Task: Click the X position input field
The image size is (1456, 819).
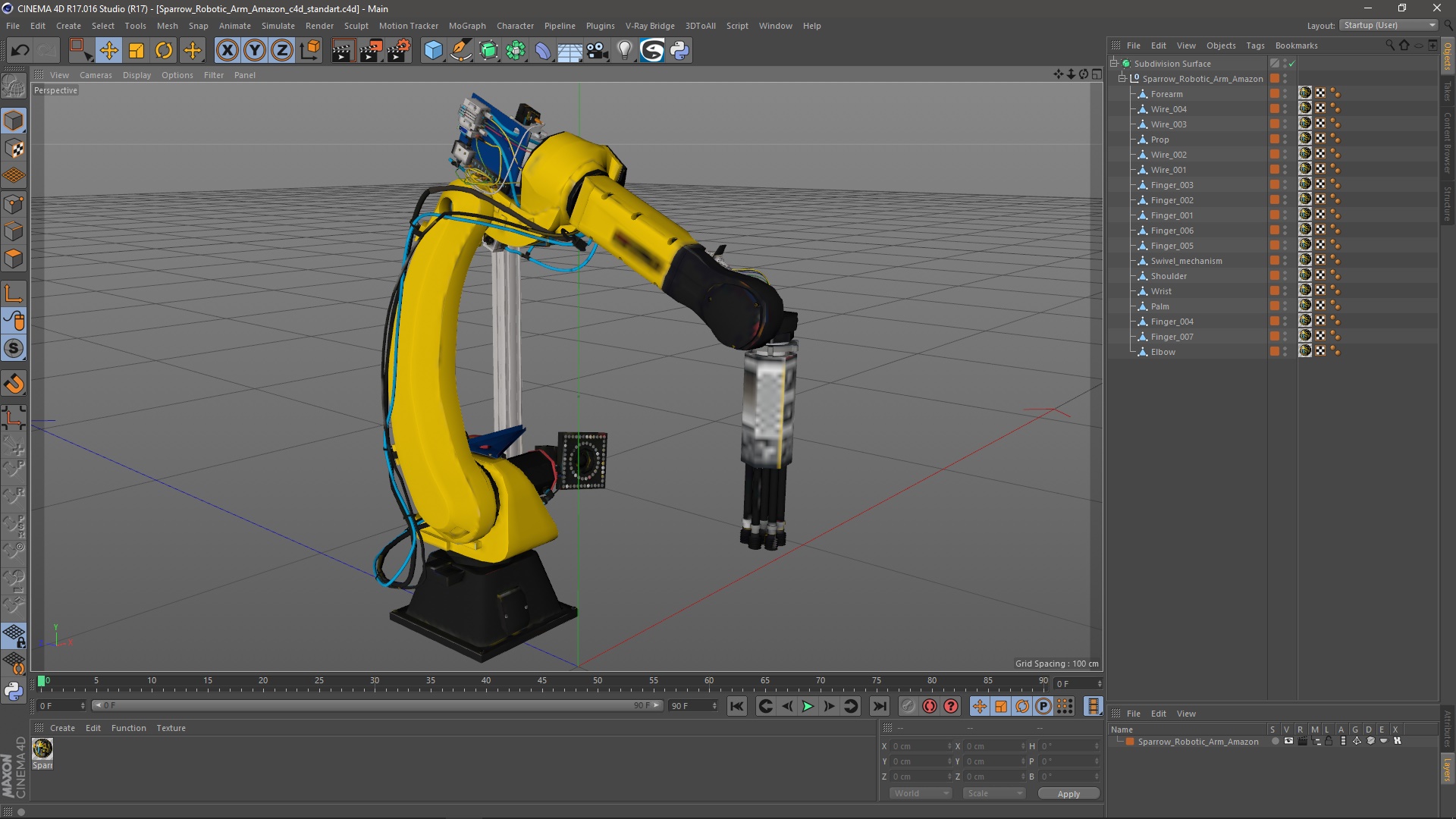Action: point(916,746)
